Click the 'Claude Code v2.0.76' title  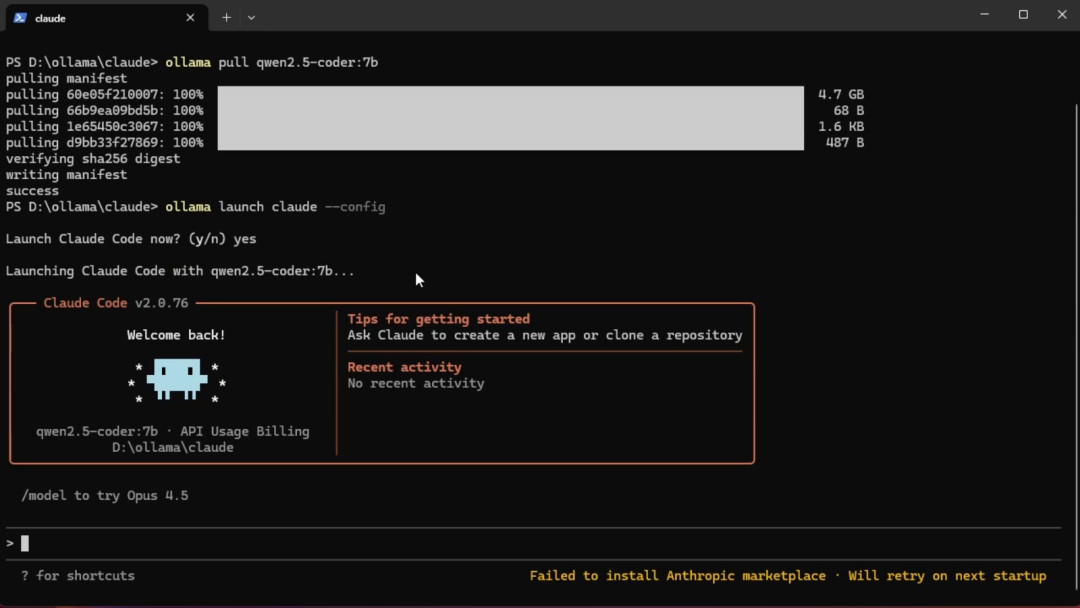(116, 303)
